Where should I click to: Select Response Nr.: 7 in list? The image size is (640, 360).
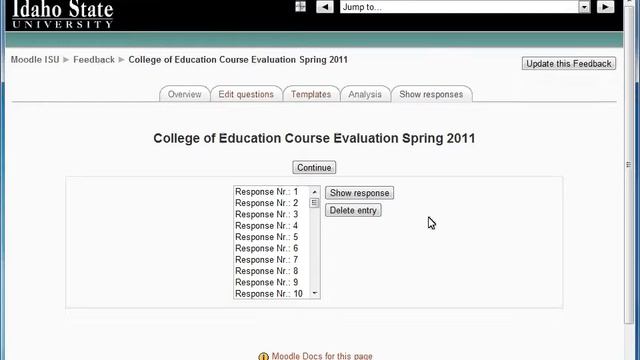[x=271, y=260]
